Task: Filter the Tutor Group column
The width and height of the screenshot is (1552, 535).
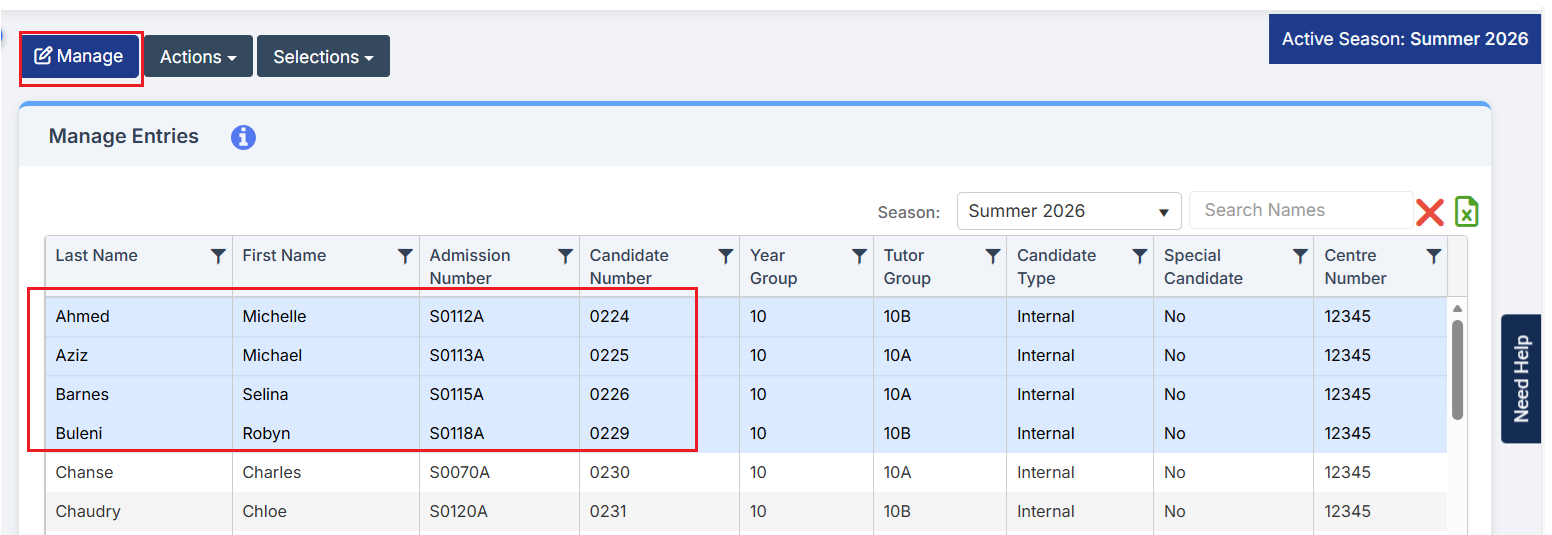Action: tap(993, 256)
